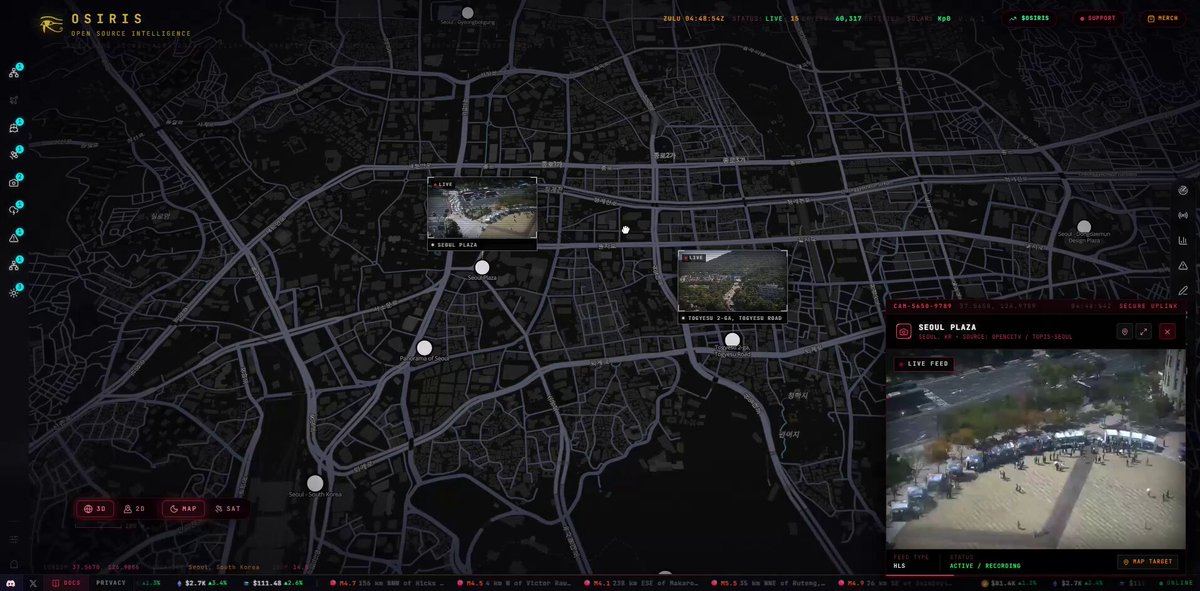
Task: Close the Seoul Plaza camera panel
Action: tap(1167, 331)
